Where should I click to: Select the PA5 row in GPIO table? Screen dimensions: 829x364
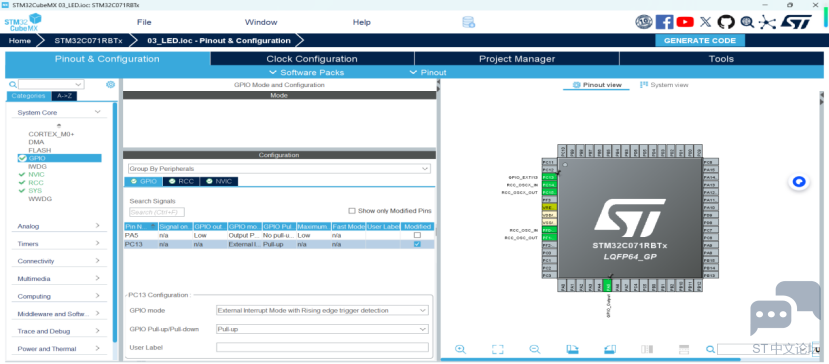(279, 235)
